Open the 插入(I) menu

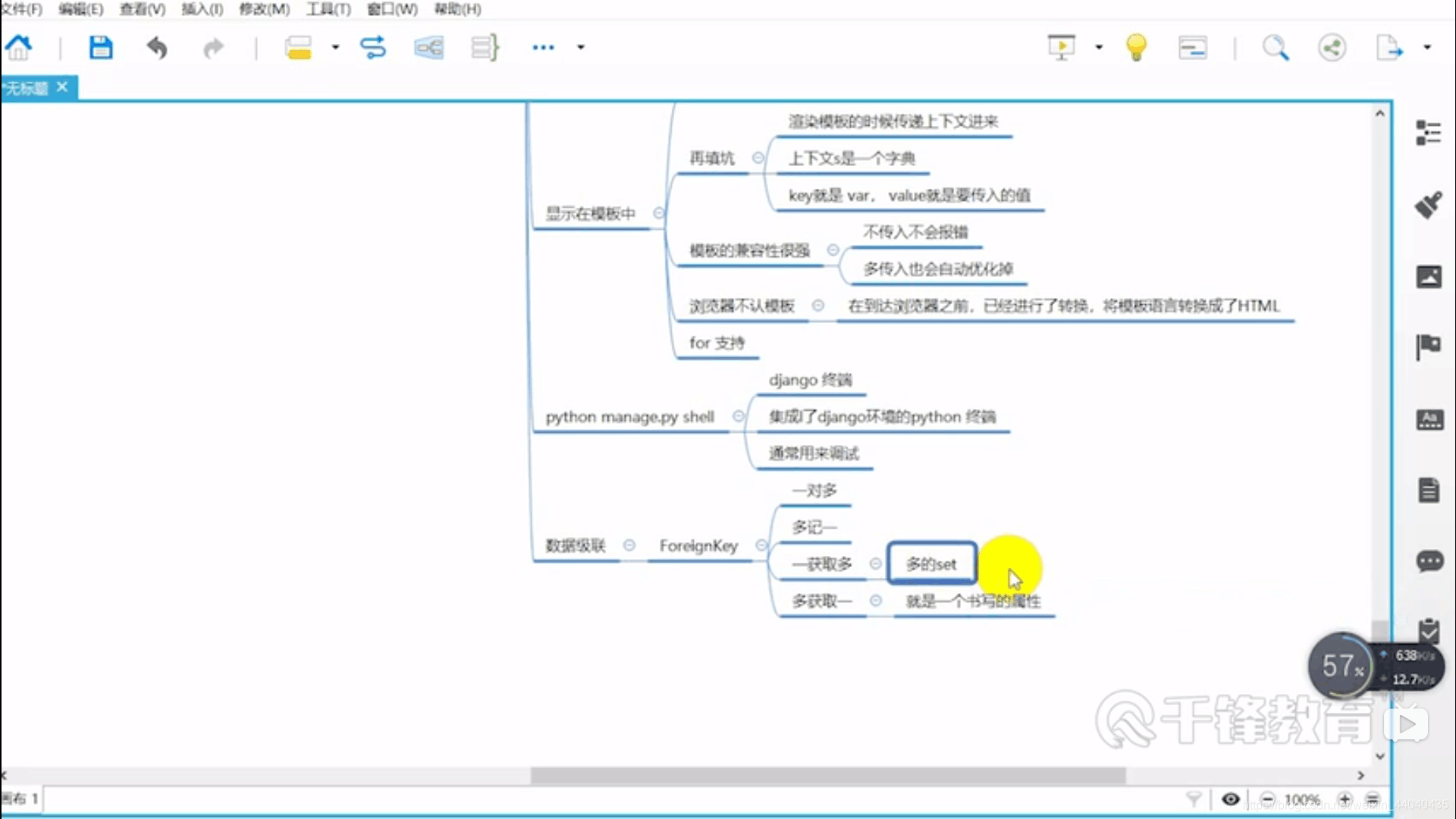coord(202,9)
